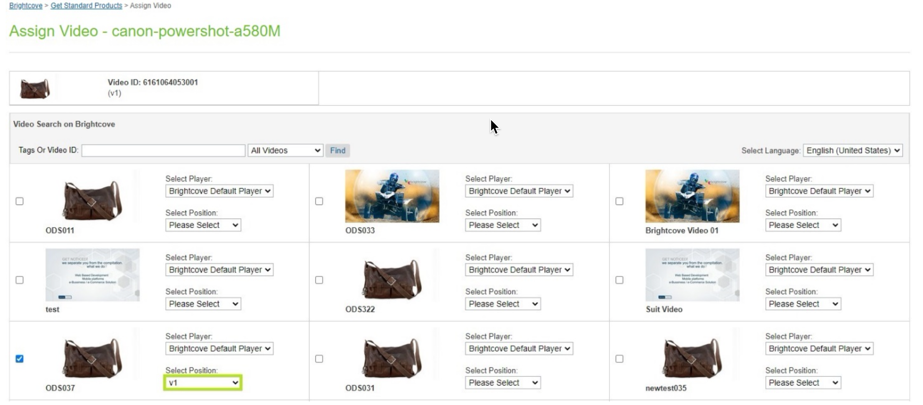Click the ODS011 handbag video thumbnail
The image size is (923, 405).
[x=91, y=197]
